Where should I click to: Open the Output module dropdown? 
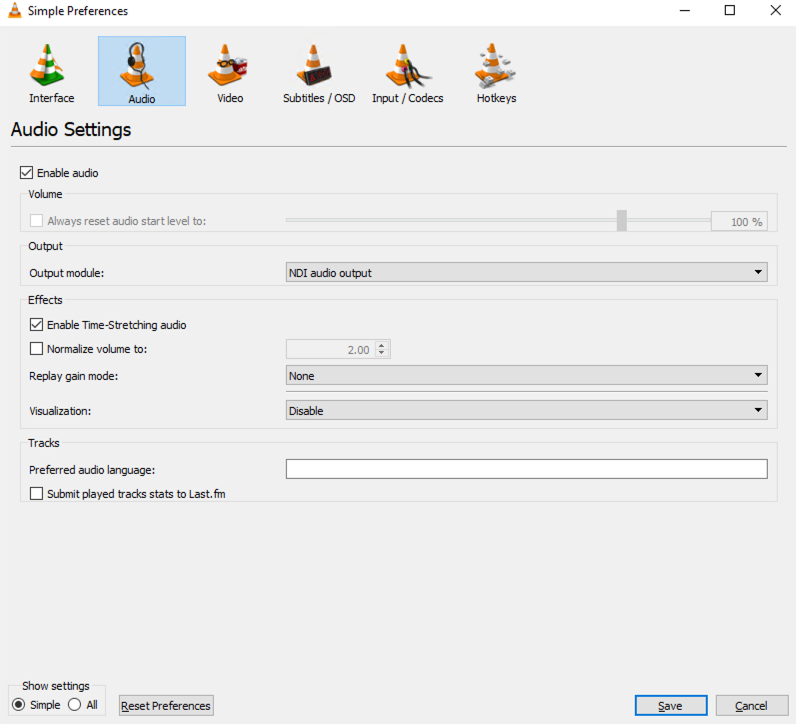pyautogui.click(x=526, y=273)
